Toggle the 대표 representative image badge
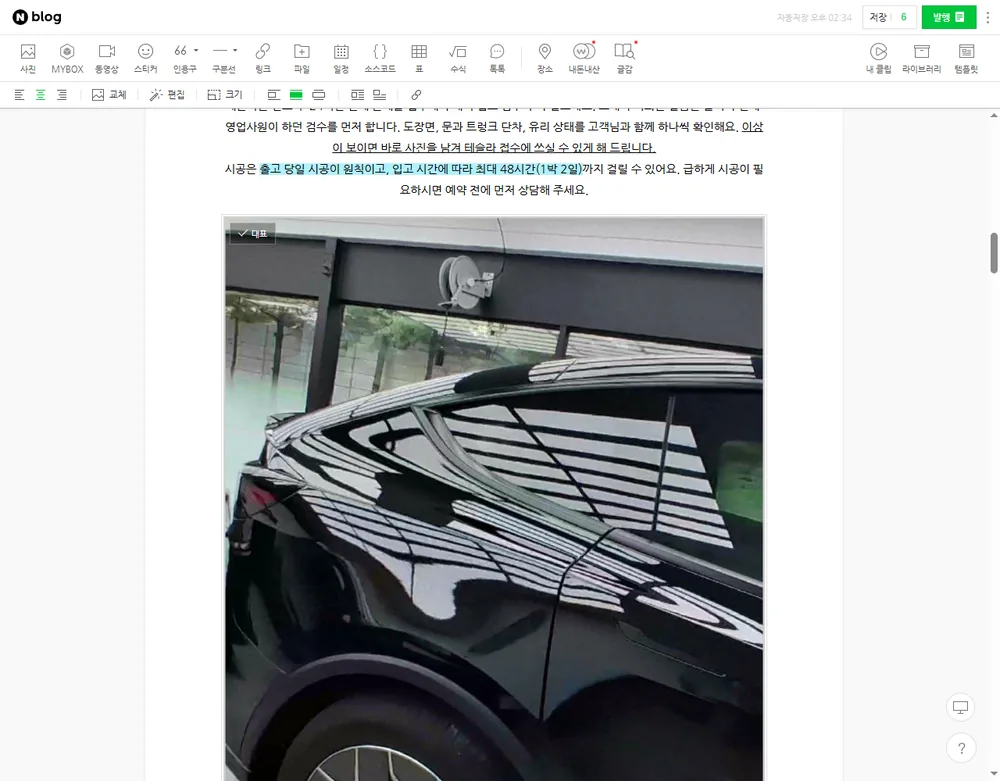 point(253,233)
